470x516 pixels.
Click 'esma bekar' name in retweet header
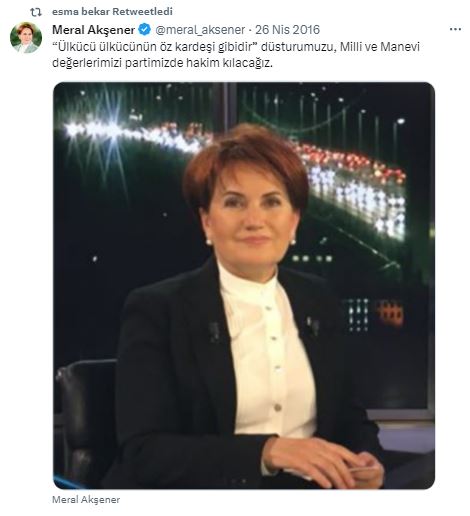(x=81, y=12)
